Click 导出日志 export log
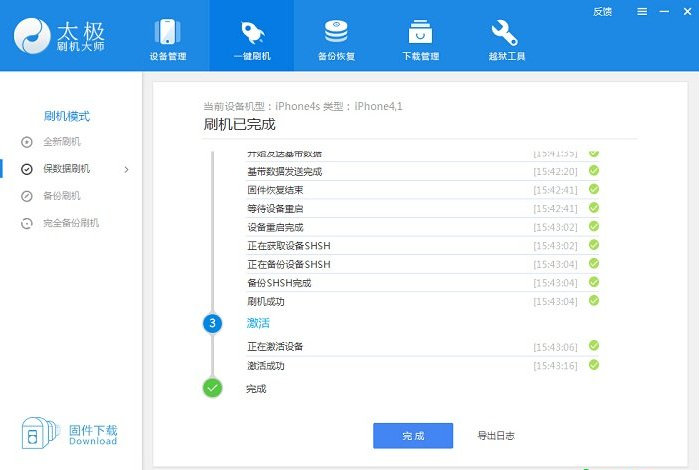The image size is (700, 470). [496, 436]
